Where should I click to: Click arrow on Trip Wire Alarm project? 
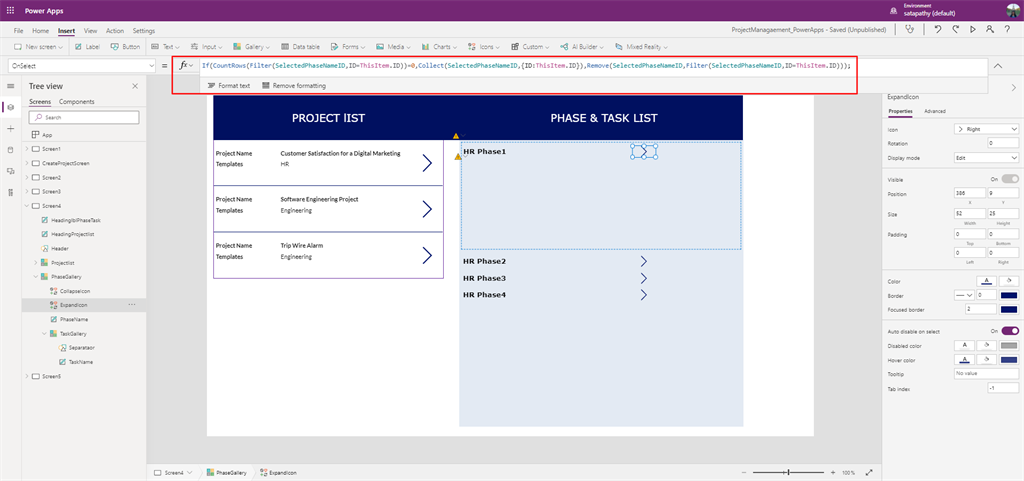427,255
